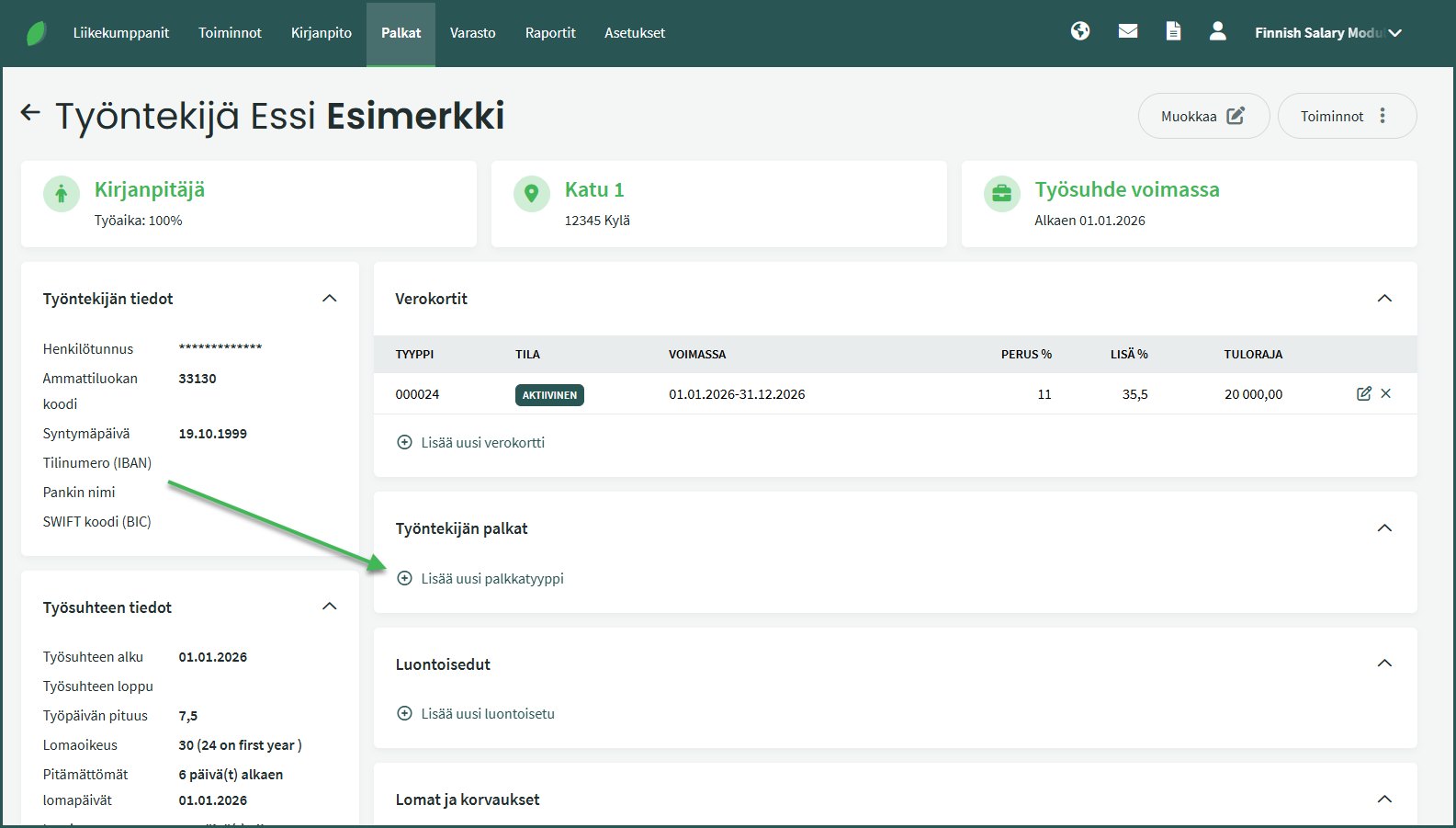Open the Finnish Salary Module dropdown
This screenshot has width=1456, height=828.
[1327, 33]
